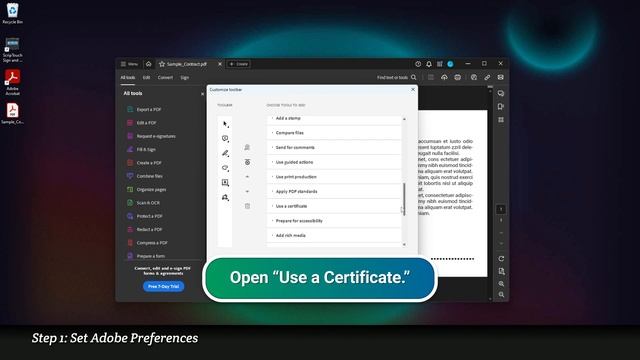Open the Acrobat hamburger Menu
Viewport: 640px width, 360px height.
129,64
